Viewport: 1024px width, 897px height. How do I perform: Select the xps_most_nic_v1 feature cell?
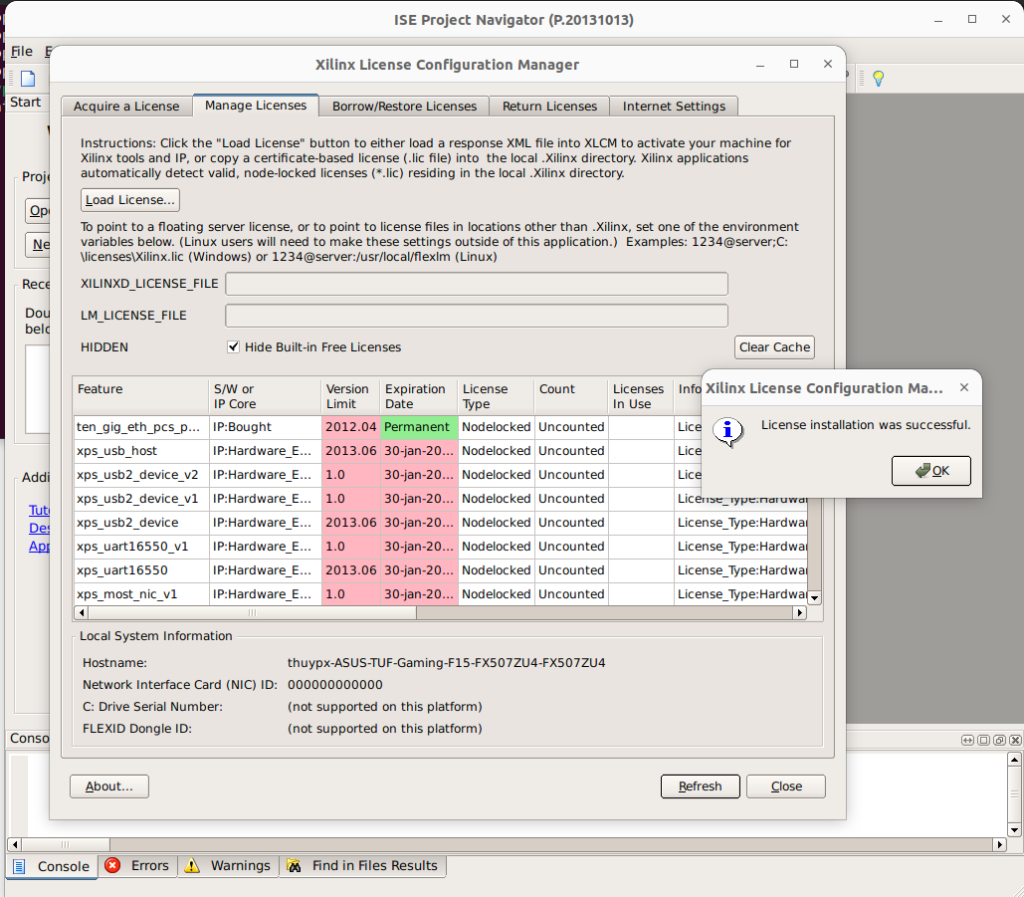[x=141, y=594]
